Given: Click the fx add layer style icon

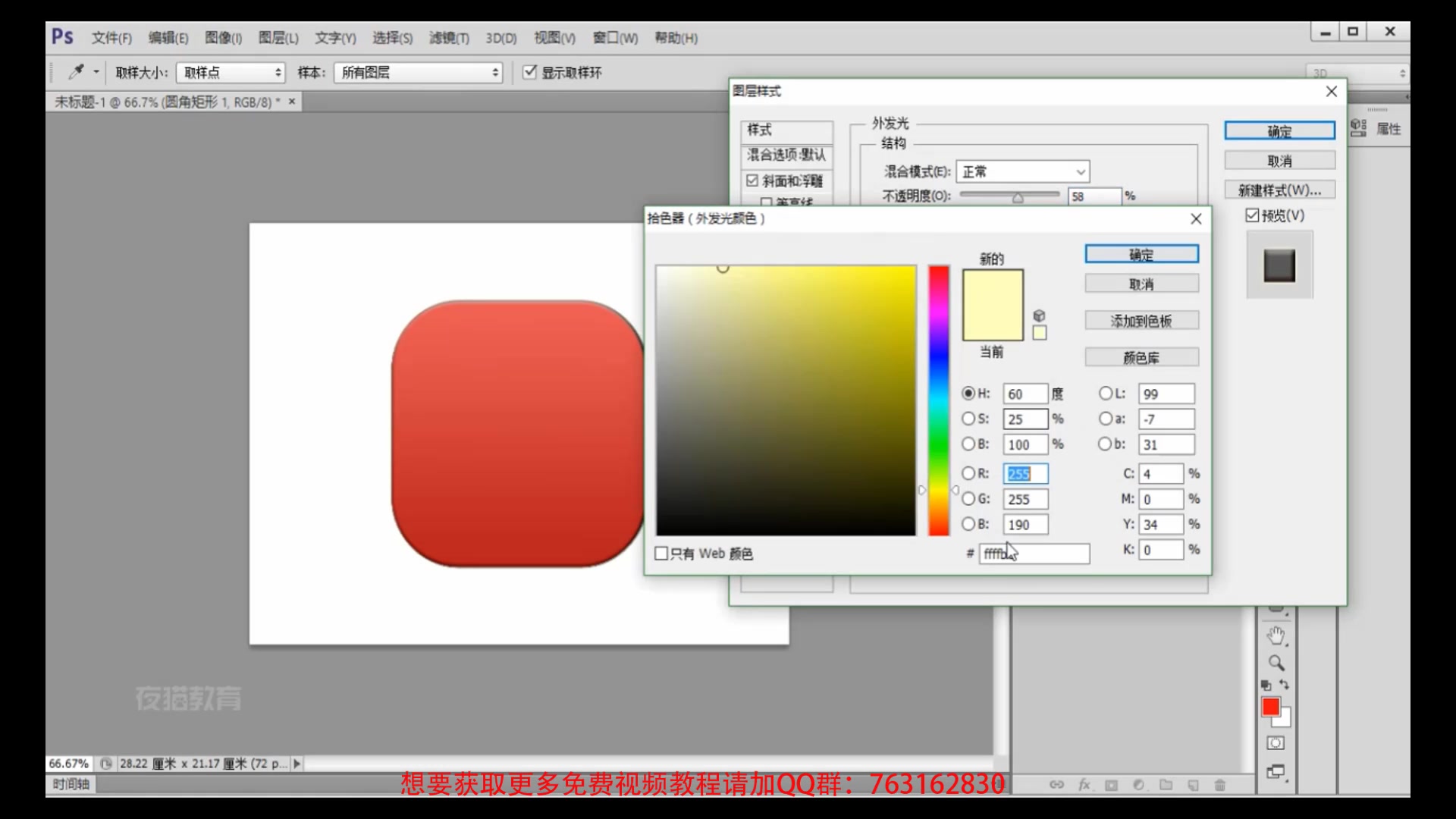Looking at the screenshot, I should point(1084,785).
